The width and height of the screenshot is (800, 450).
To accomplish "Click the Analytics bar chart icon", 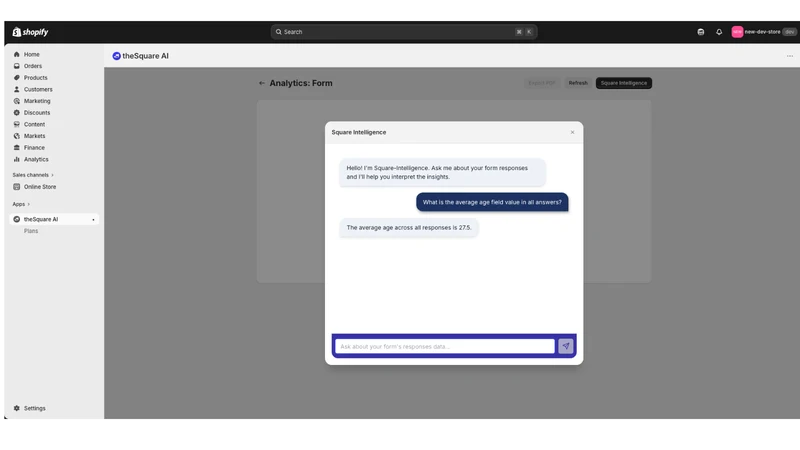I will pos(16,160).
